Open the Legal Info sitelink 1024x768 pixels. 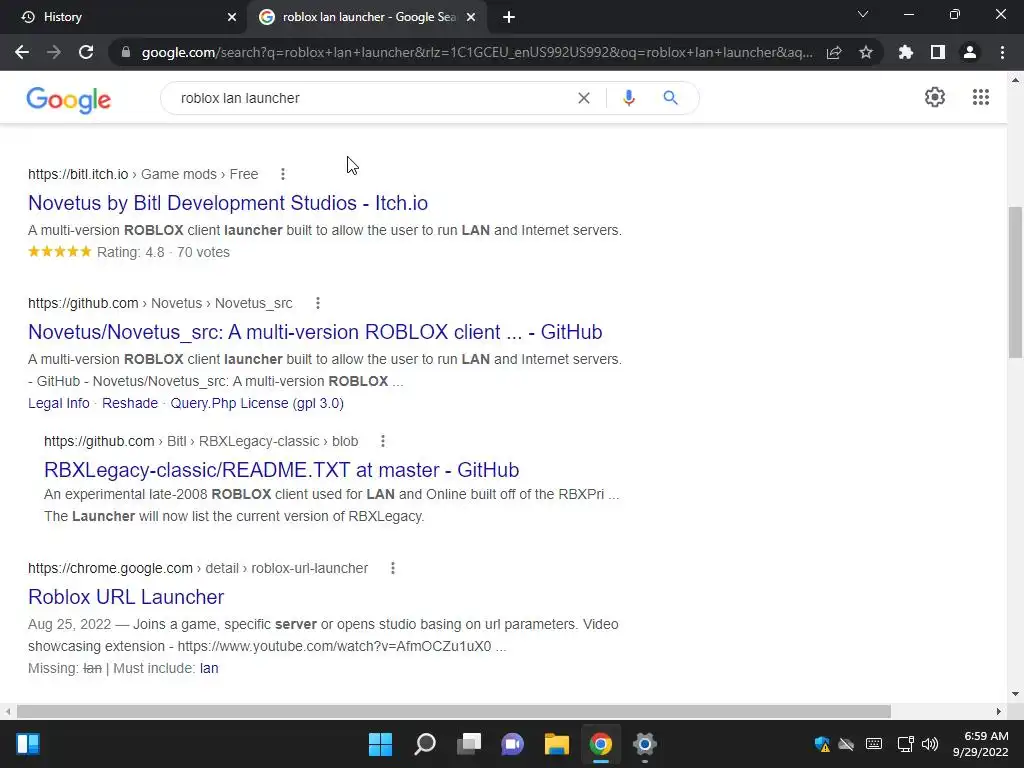[59, 403]
